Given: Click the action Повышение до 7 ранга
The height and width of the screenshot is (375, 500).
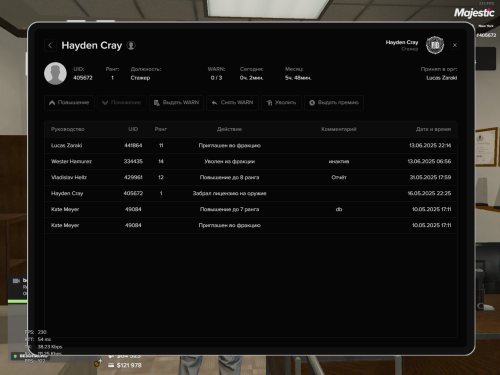Looking at the screenshot, I should click(229, 209).
